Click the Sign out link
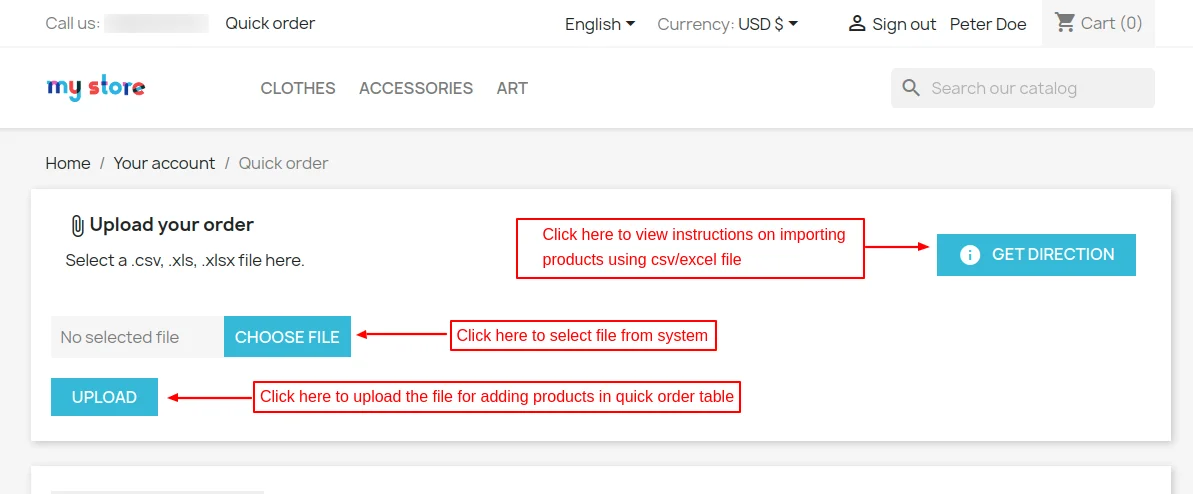The height and width of the screenshot is (494, 1193). tap(904, 24)
